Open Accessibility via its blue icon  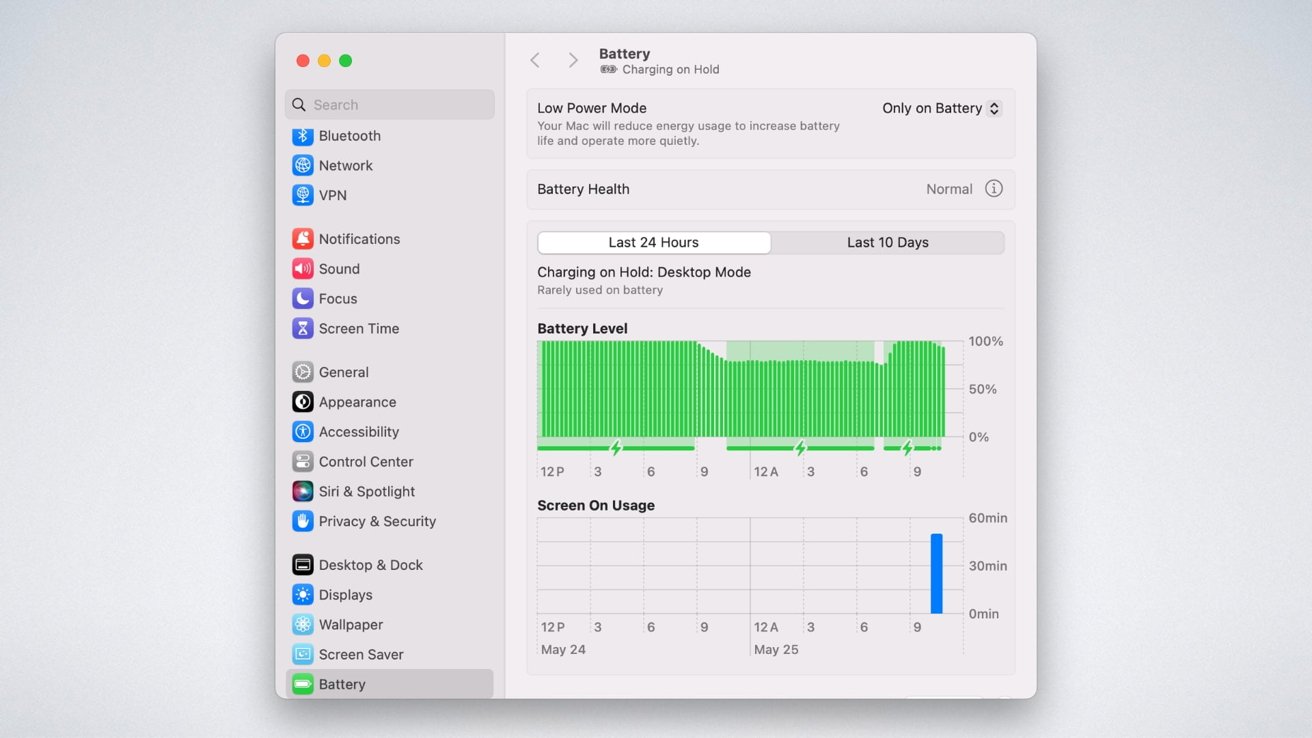(303, 432)
